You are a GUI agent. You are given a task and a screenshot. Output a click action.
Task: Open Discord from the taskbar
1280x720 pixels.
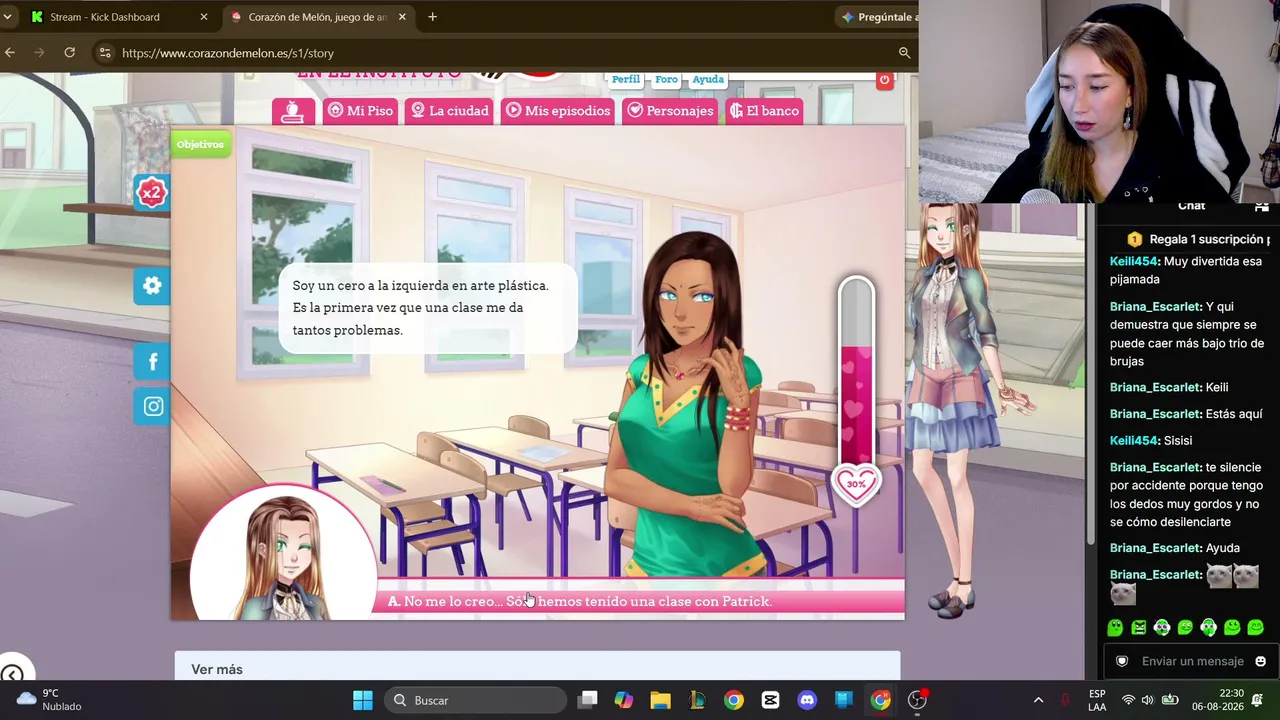(x=807, y=700)
